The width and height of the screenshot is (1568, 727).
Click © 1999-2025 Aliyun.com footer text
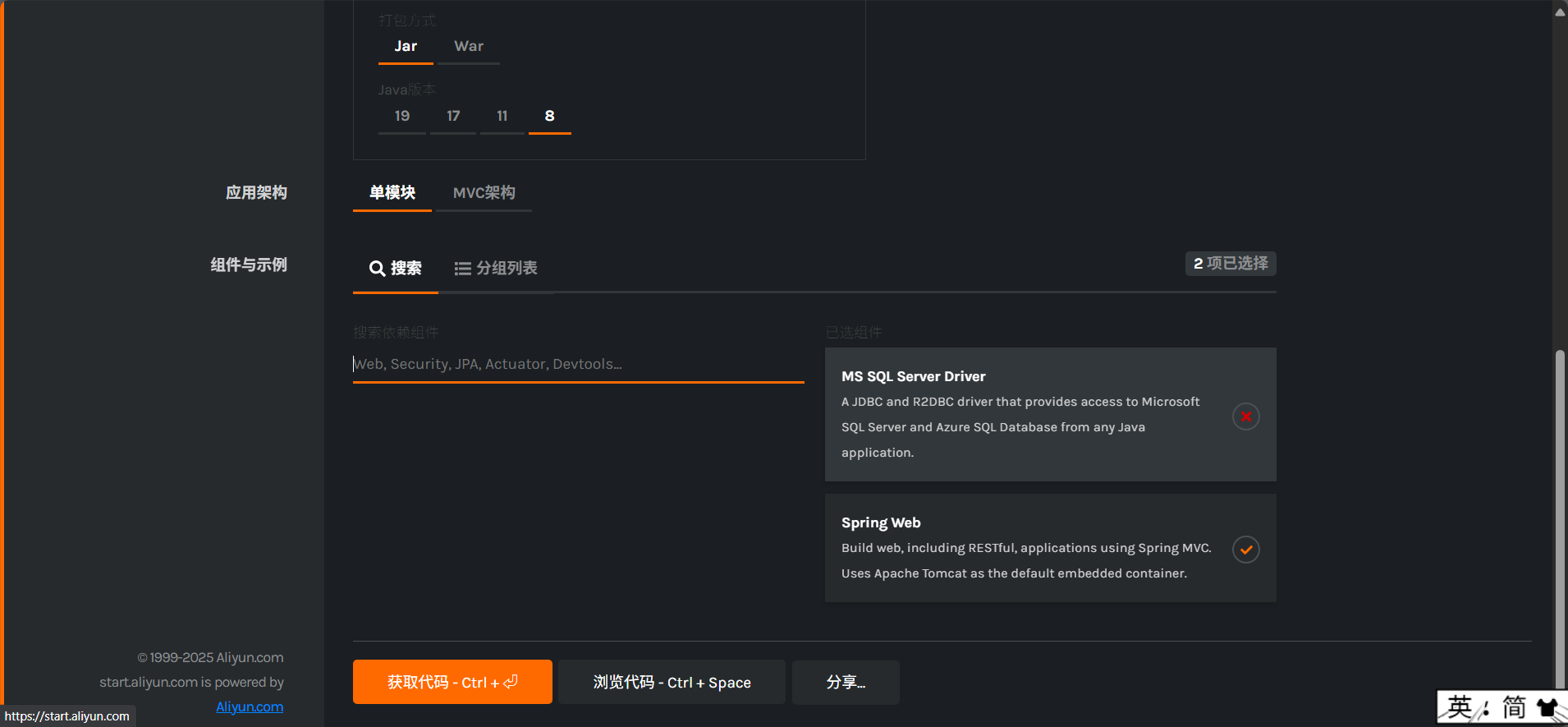[x=210, y=657]
